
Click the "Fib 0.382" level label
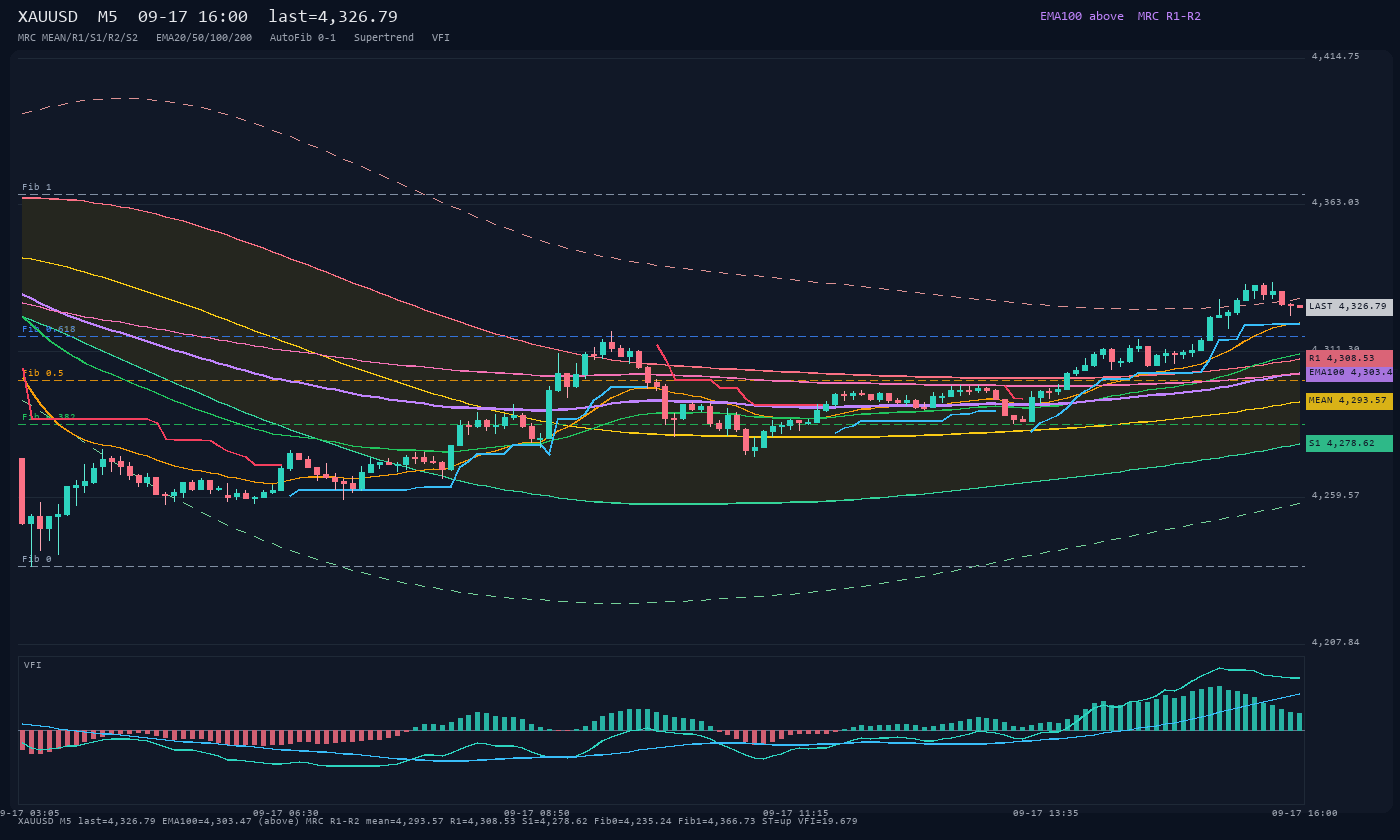tap(49, 417)
